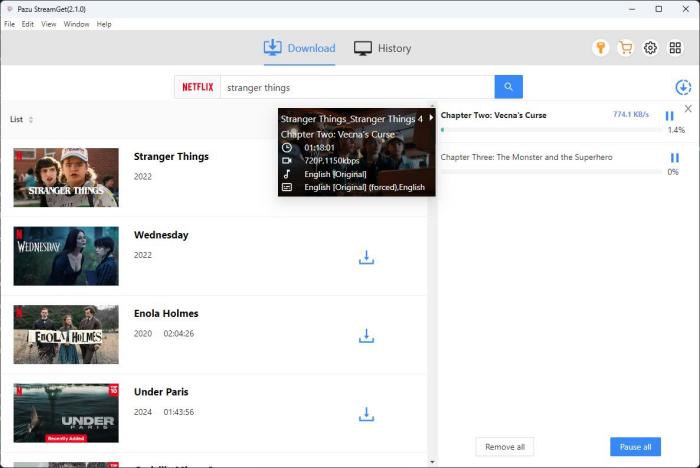
Task: Select the Stranger Things title text
Action: pos(171,156)
